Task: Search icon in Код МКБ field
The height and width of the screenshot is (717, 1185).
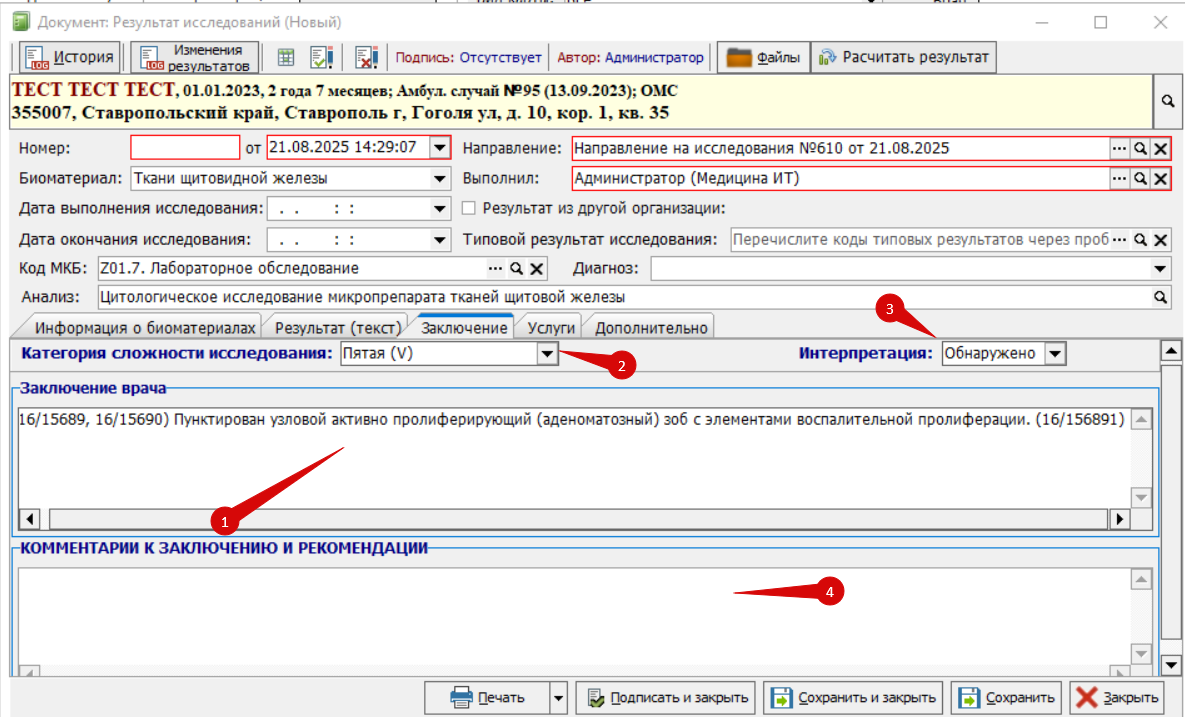Action: [x=516, y=269]
